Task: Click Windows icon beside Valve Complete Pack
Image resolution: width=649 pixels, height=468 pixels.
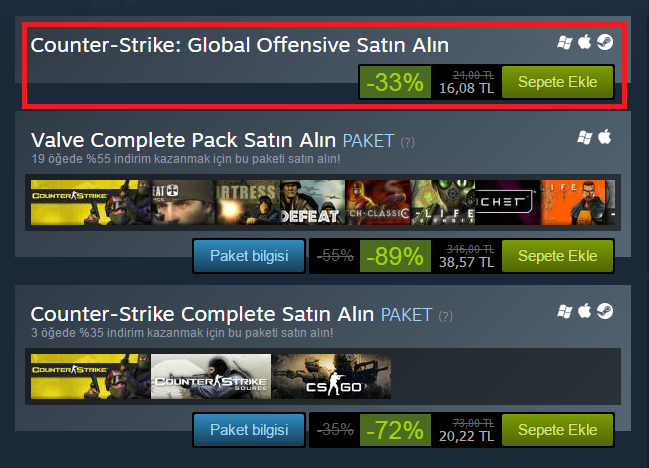Action: [x=585, y=137]
